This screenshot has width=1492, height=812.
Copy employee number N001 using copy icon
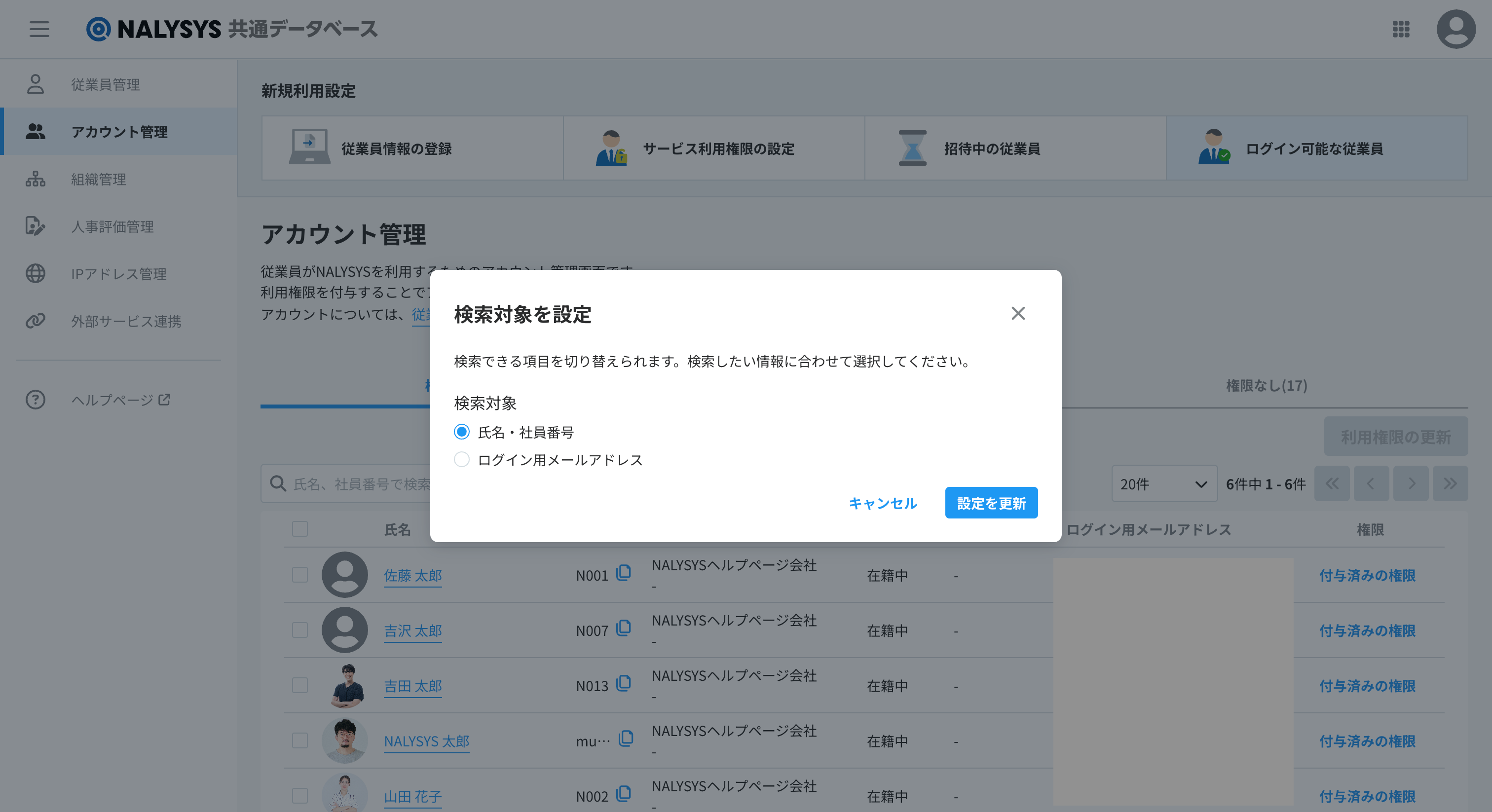click(624, 573)
